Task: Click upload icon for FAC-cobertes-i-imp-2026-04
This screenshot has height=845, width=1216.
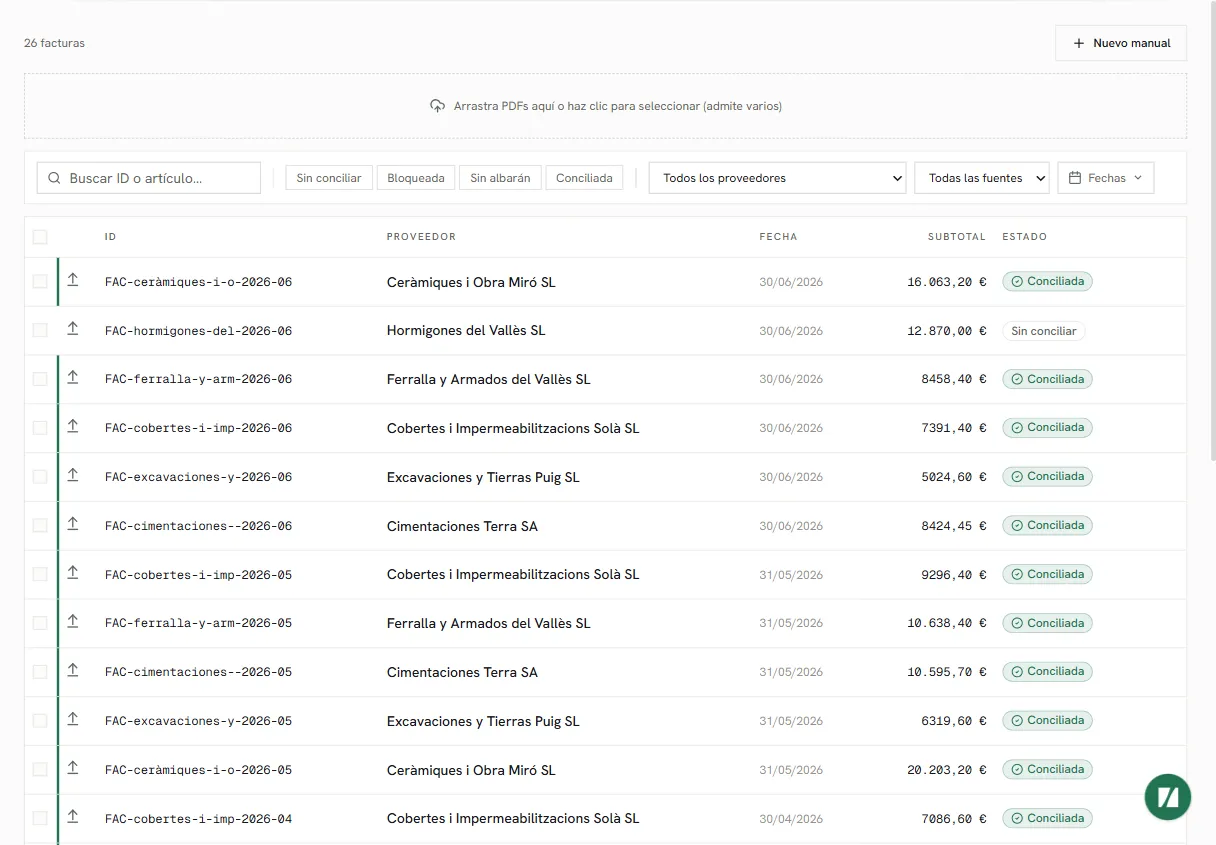Action: tap(73, 817)
